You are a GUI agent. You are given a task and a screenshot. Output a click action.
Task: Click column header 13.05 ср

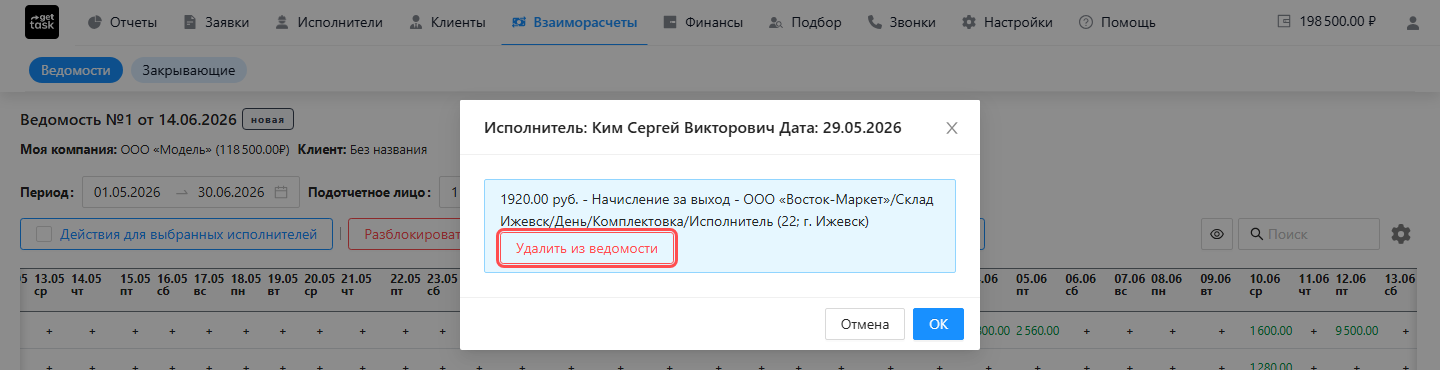[49, 285]
